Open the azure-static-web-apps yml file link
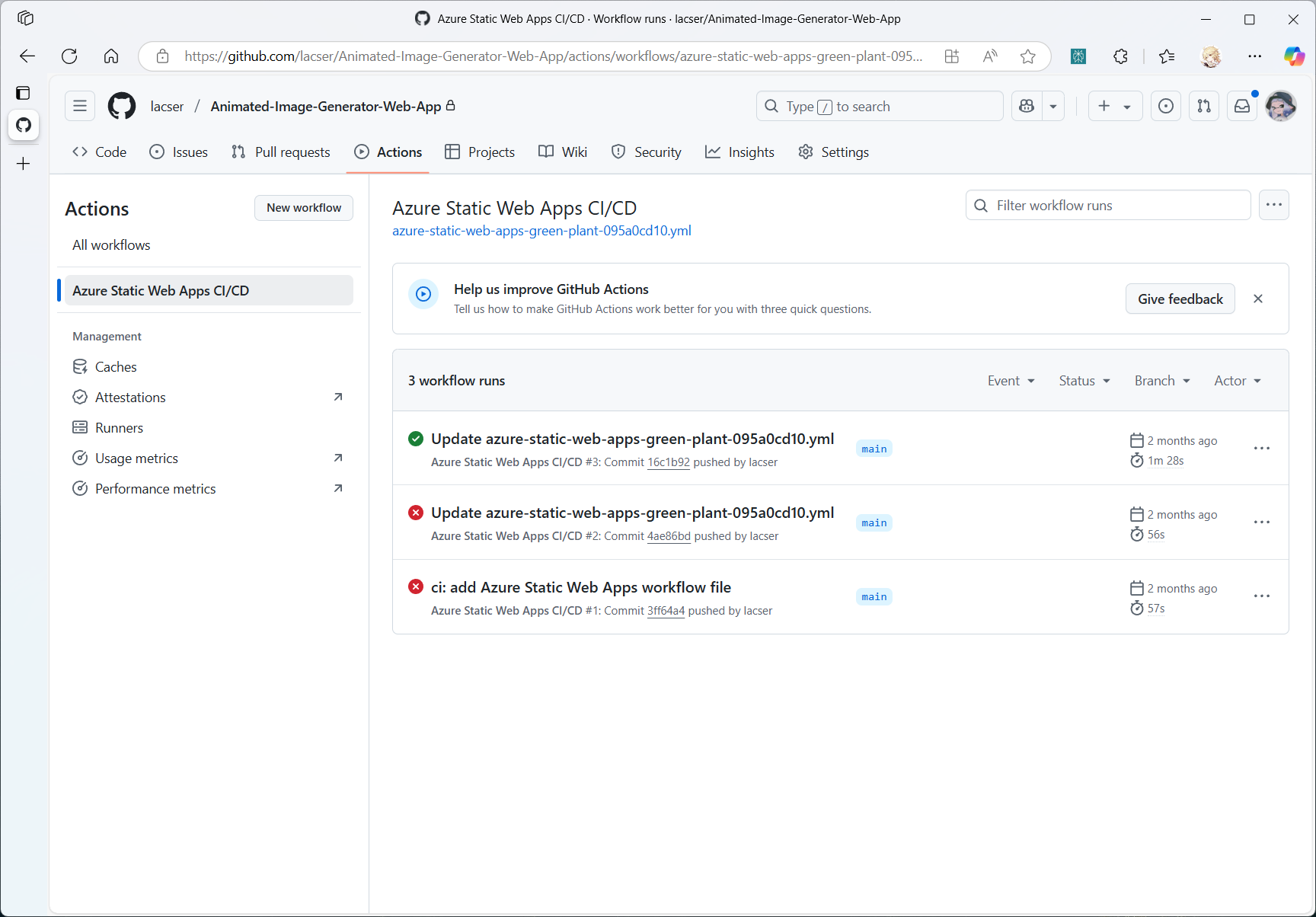Viewport: 1316px width, 917px height. [541, 231]
